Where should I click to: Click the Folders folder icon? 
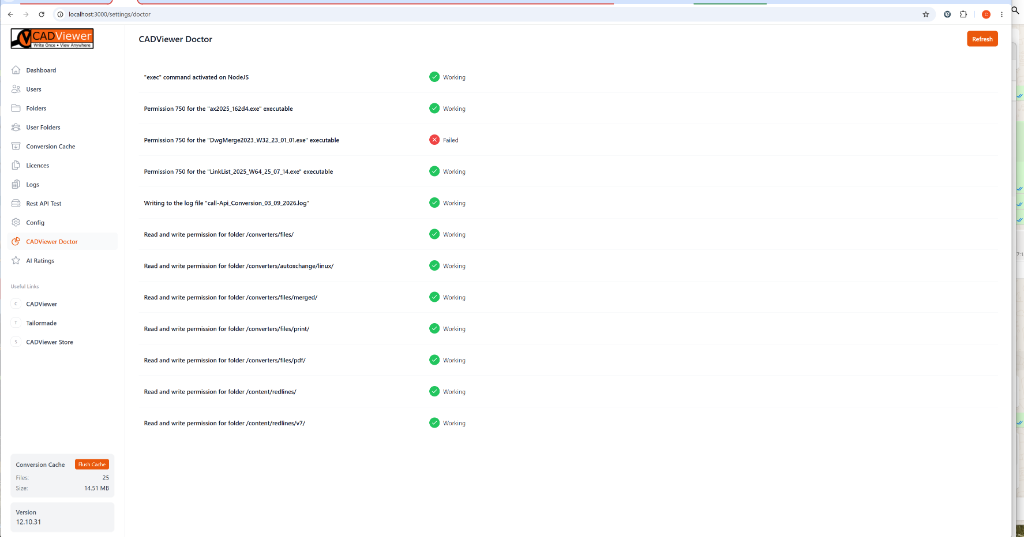tap(16, 108)
